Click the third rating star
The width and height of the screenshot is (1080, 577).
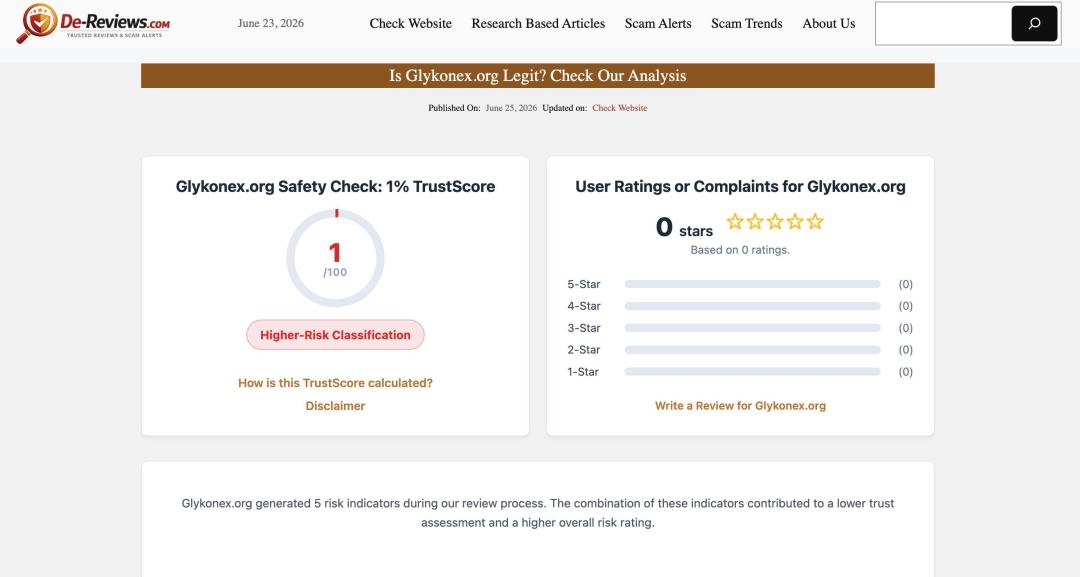(775, 222)
